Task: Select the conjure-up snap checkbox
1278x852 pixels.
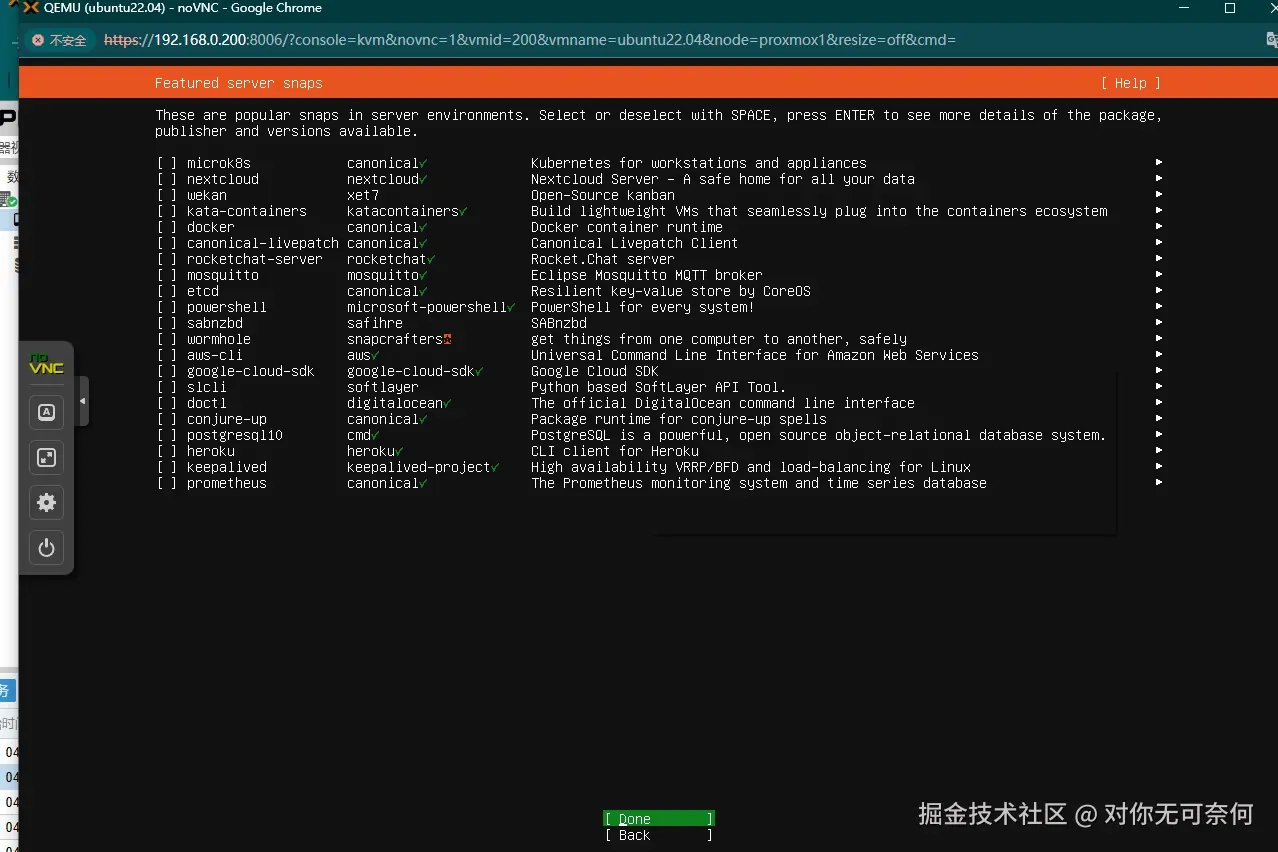Action: point(166,419)
